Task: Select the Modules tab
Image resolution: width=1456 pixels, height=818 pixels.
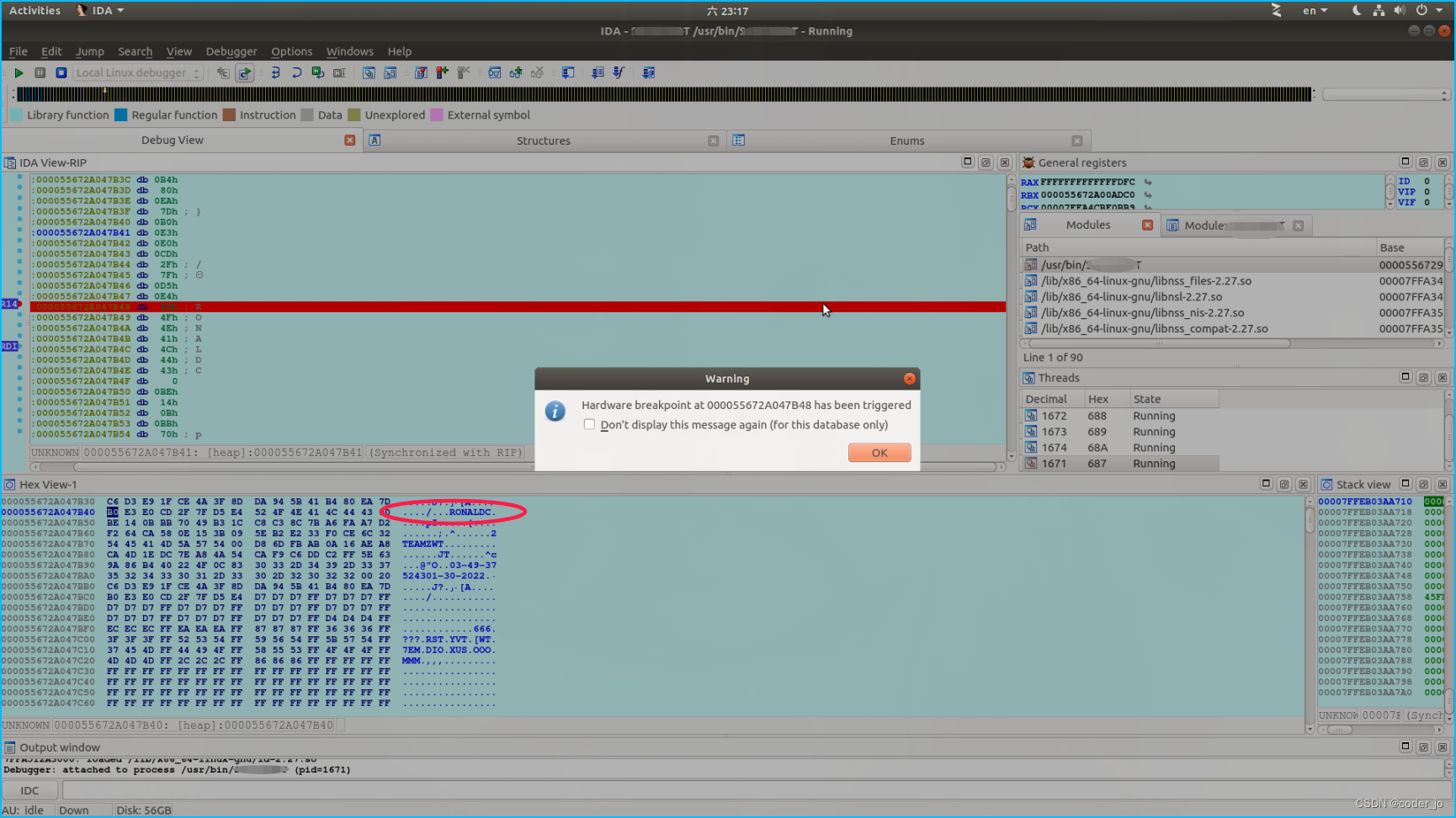Action: (x=1088, y=226)
